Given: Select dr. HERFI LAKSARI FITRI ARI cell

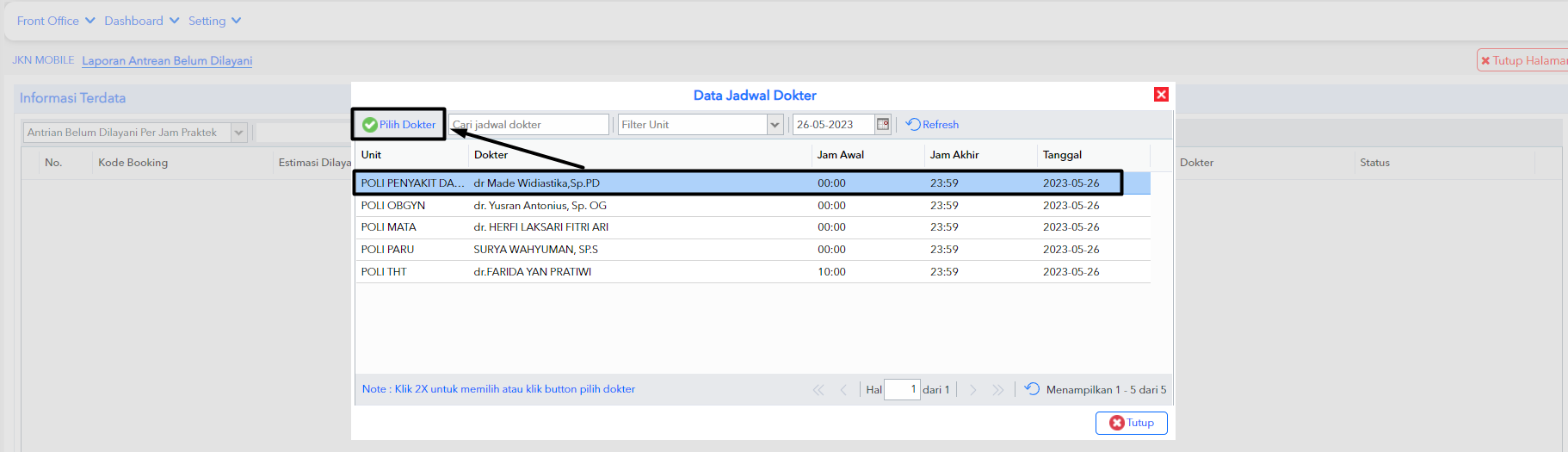Looking at the screenshot, I should click(540, 227).
